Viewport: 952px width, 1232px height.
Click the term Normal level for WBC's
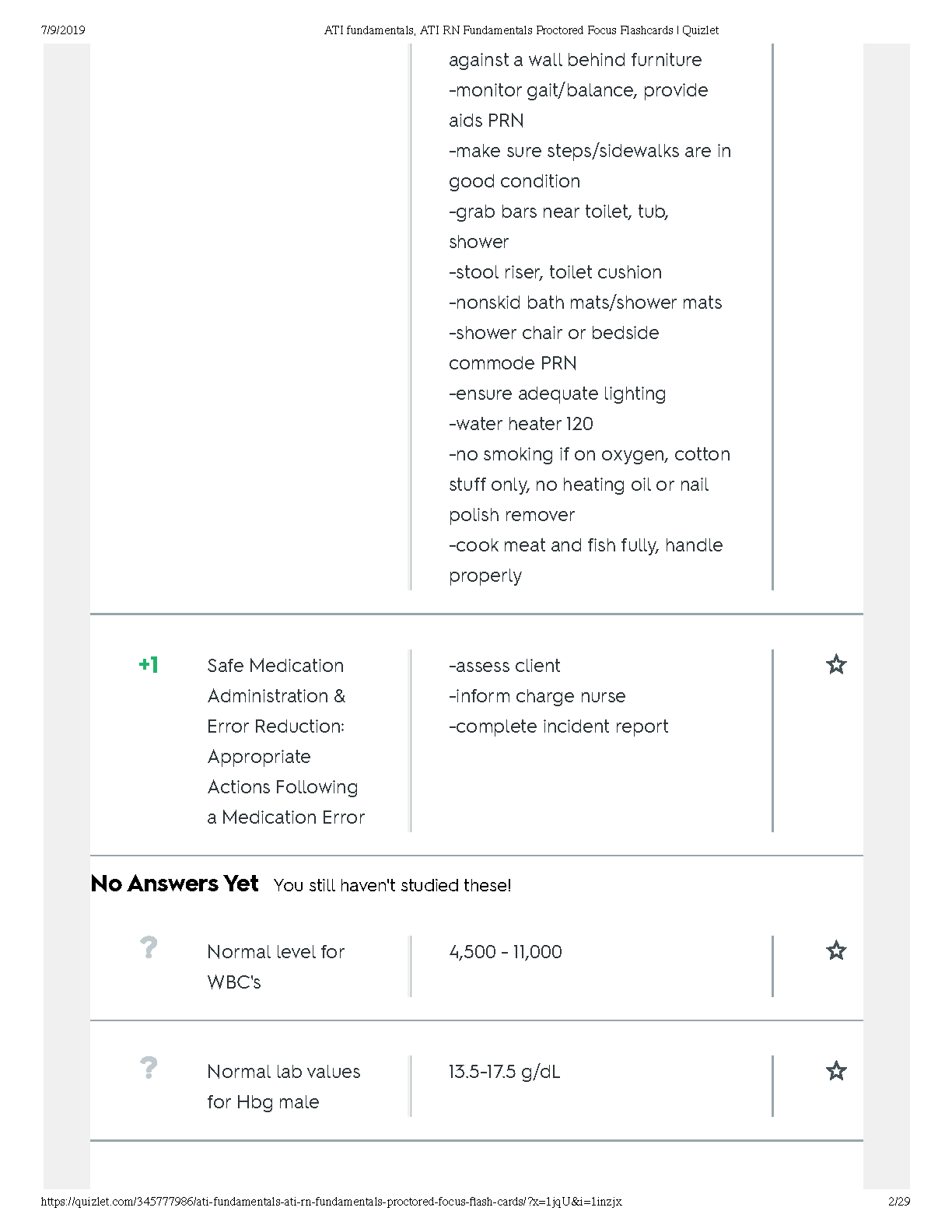tap(275, 967)
